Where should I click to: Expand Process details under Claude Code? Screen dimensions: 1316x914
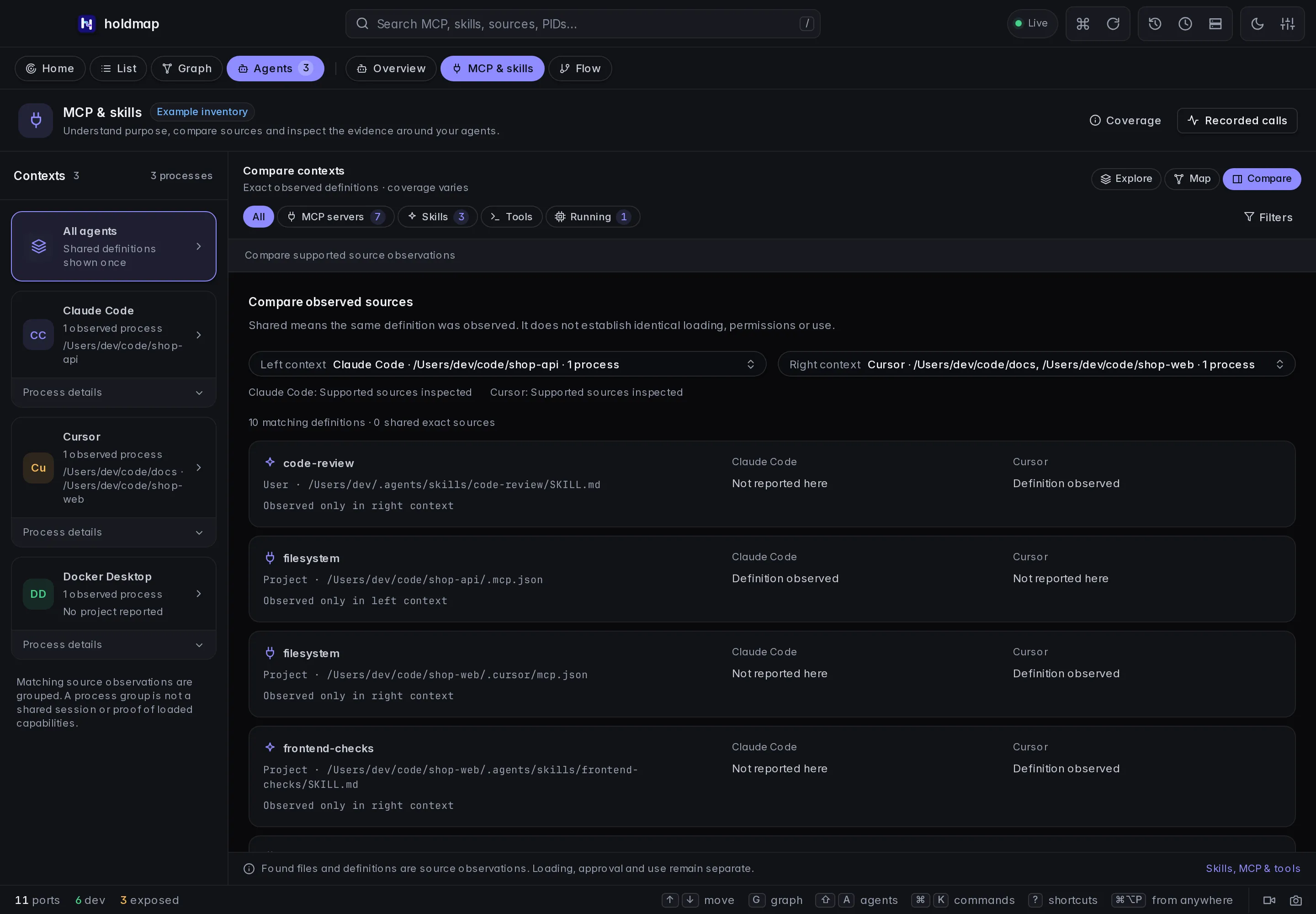pyautogui.click(x=113, y=392)
